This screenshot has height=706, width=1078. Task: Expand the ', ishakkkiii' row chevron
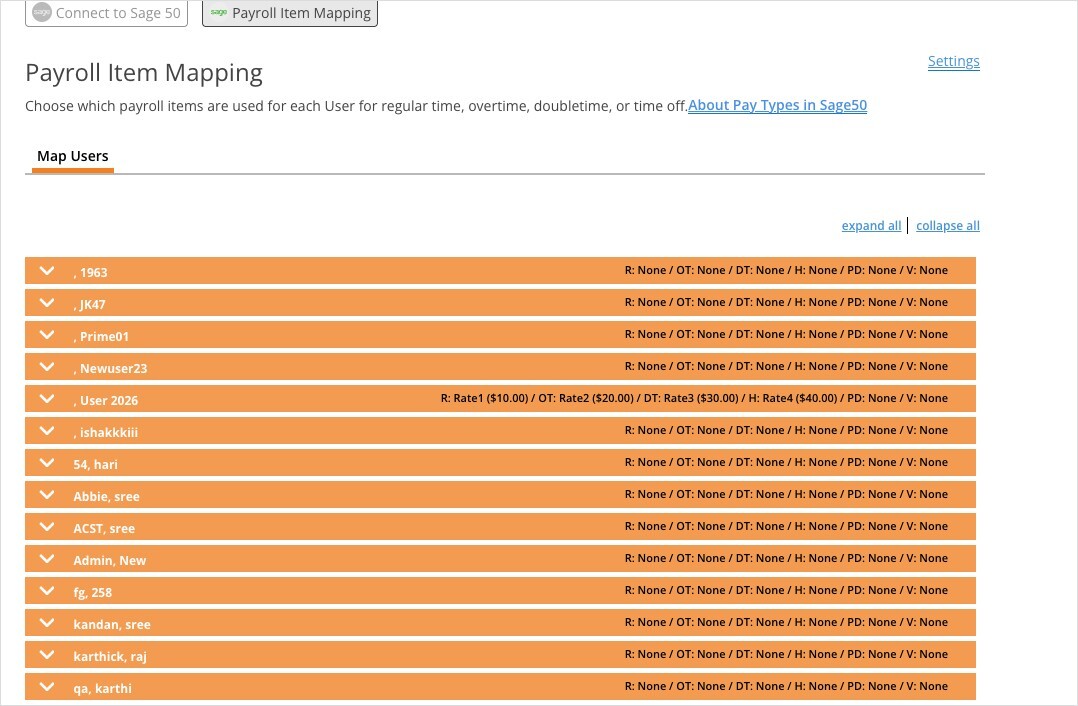[x=47, y=430]
